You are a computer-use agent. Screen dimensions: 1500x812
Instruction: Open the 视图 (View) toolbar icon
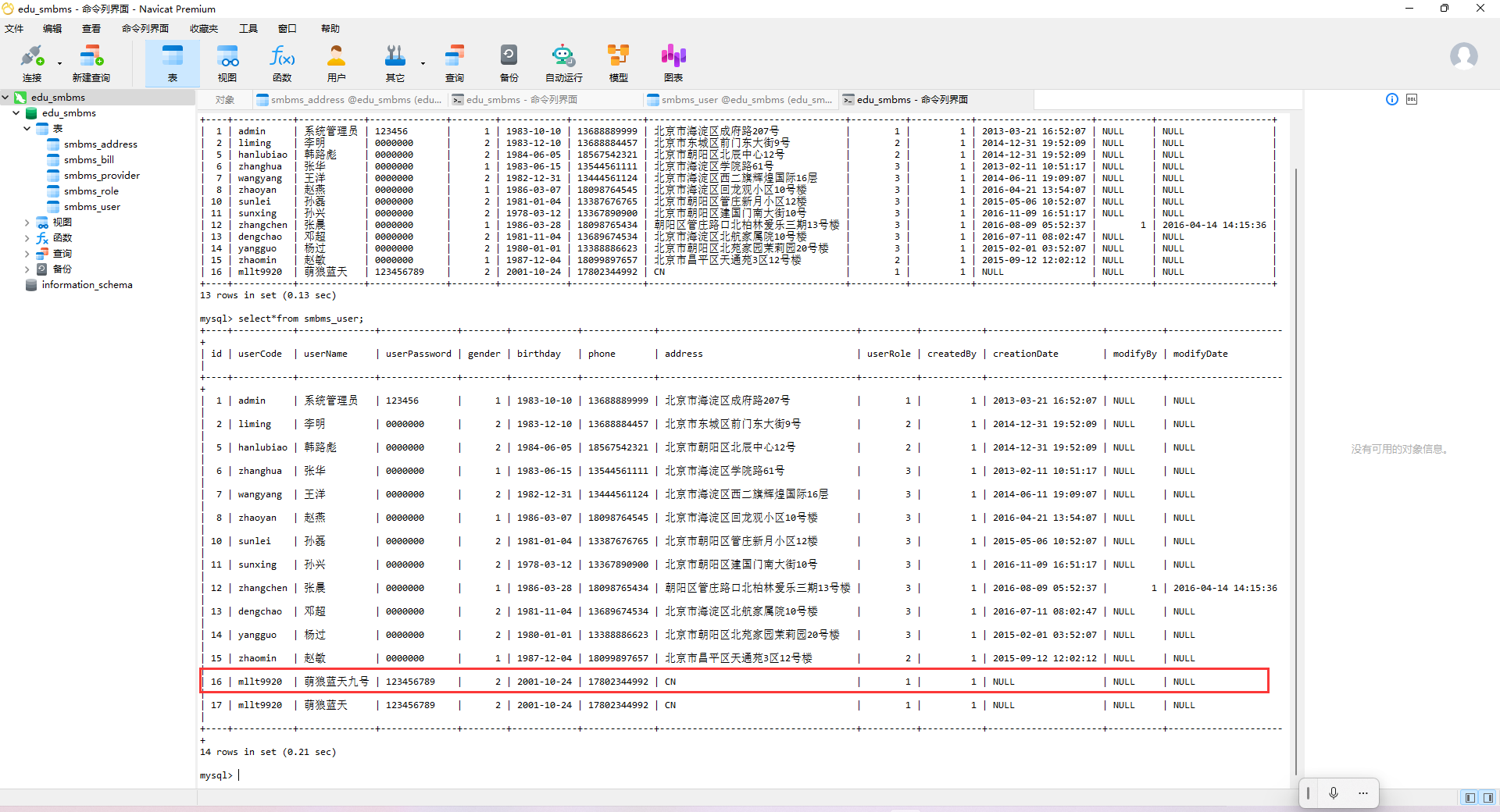(227, 63)
